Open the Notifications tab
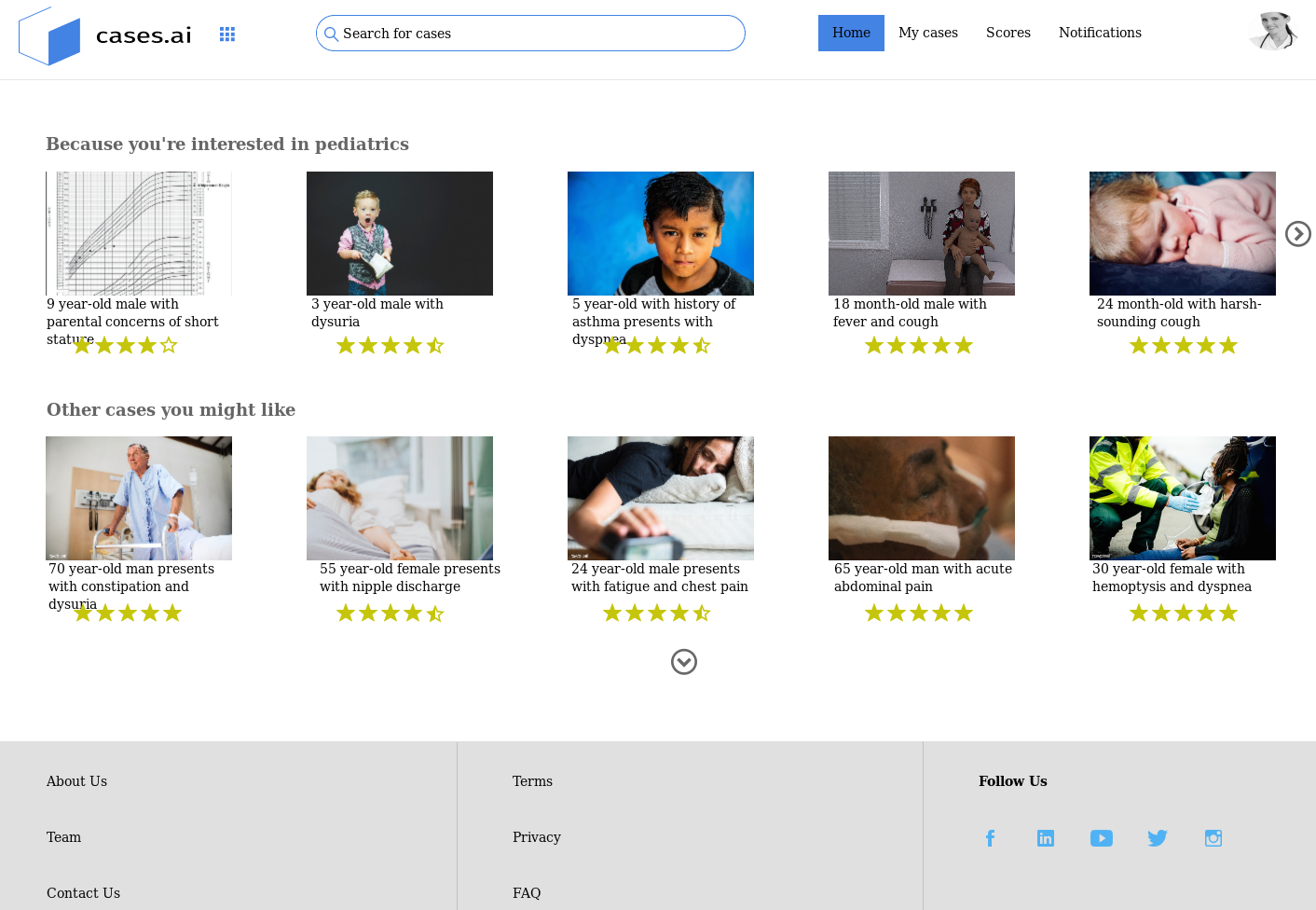 [1100, 34]
